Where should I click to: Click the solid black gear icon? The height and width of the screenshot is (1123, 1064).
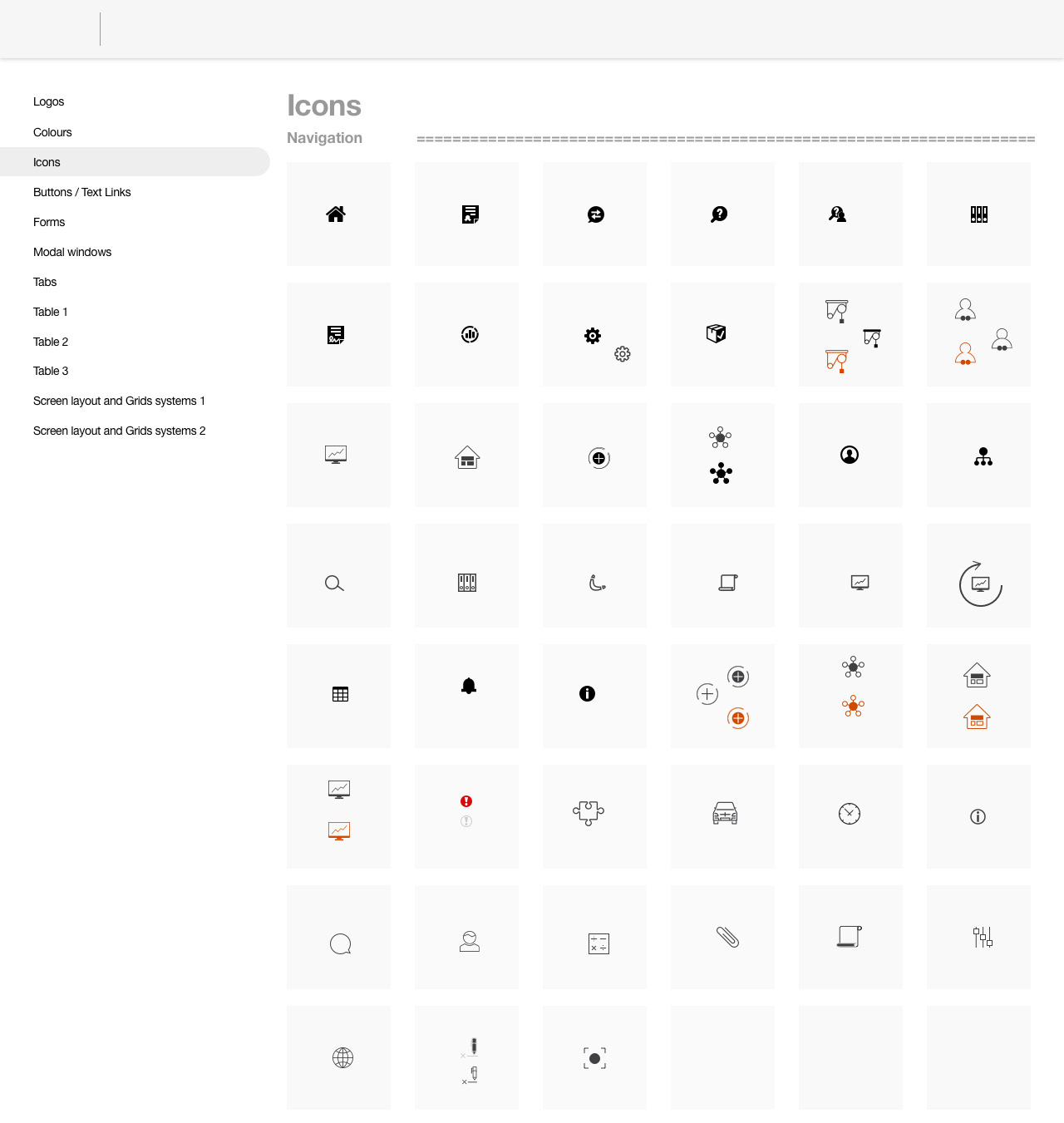pos(593,336)
